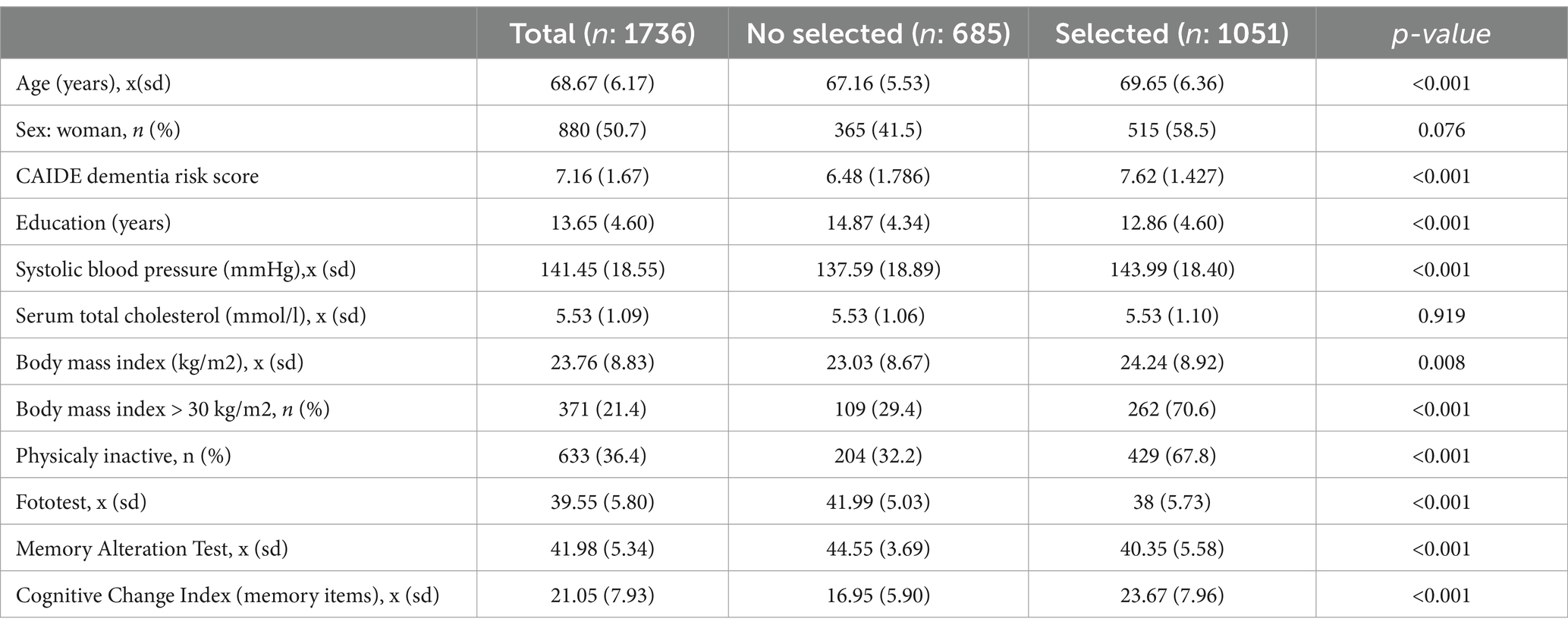Select the 'Education (years)' row label

pyautogui.click(x=93, y=223)
